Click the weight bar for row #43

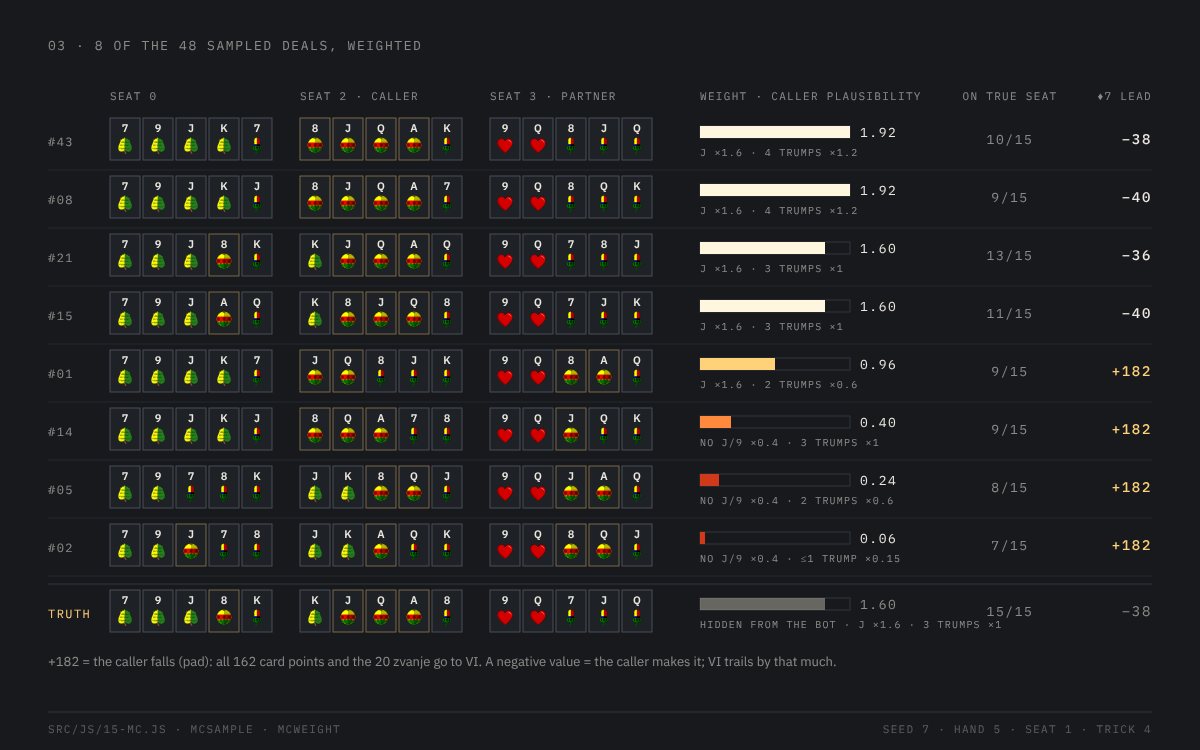pyautogui.click(x=775, y=132)
